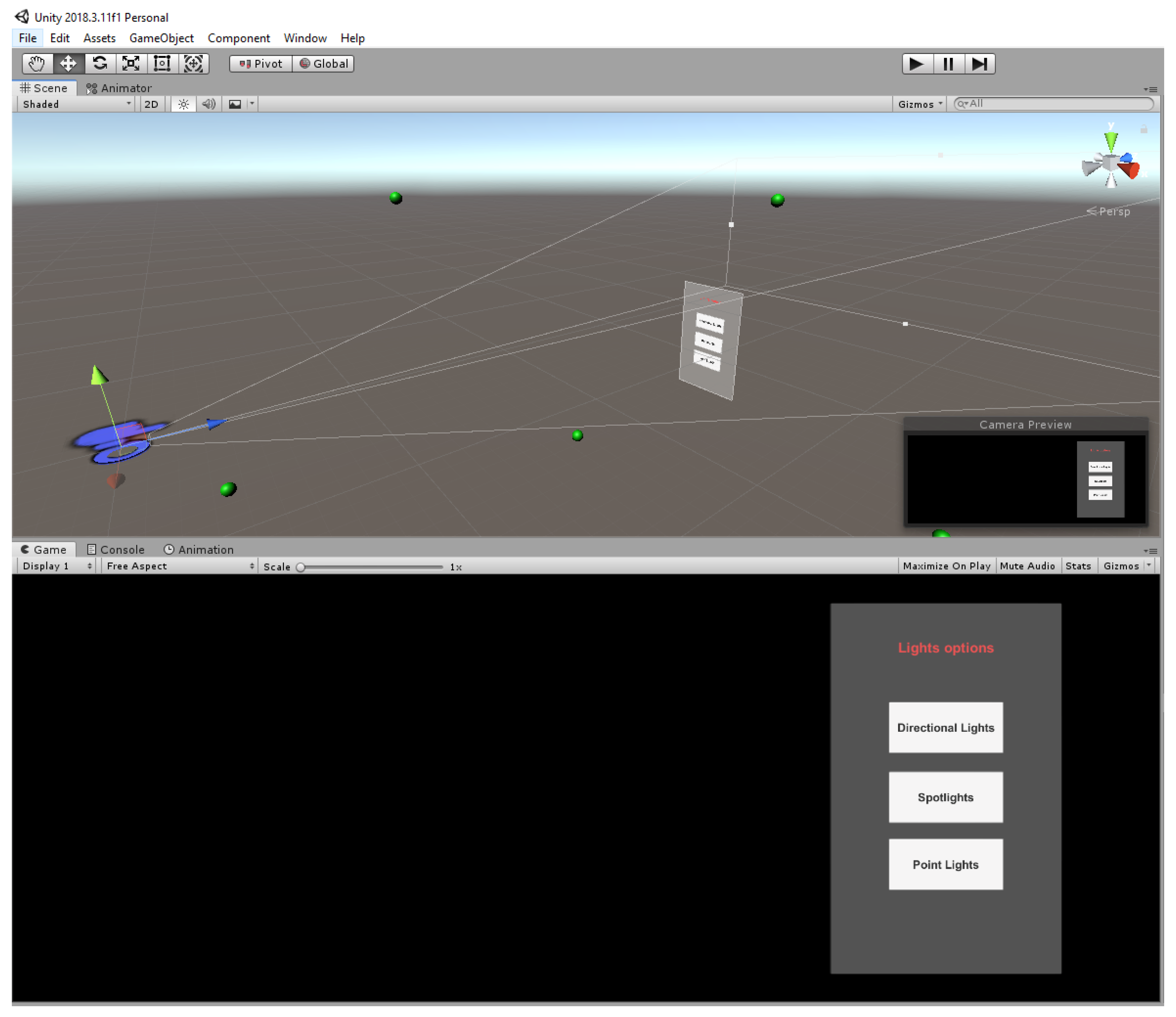Switch to the Console tab
The width and height of the screenshot is (1176, 1017).
[x=116, y=549]
